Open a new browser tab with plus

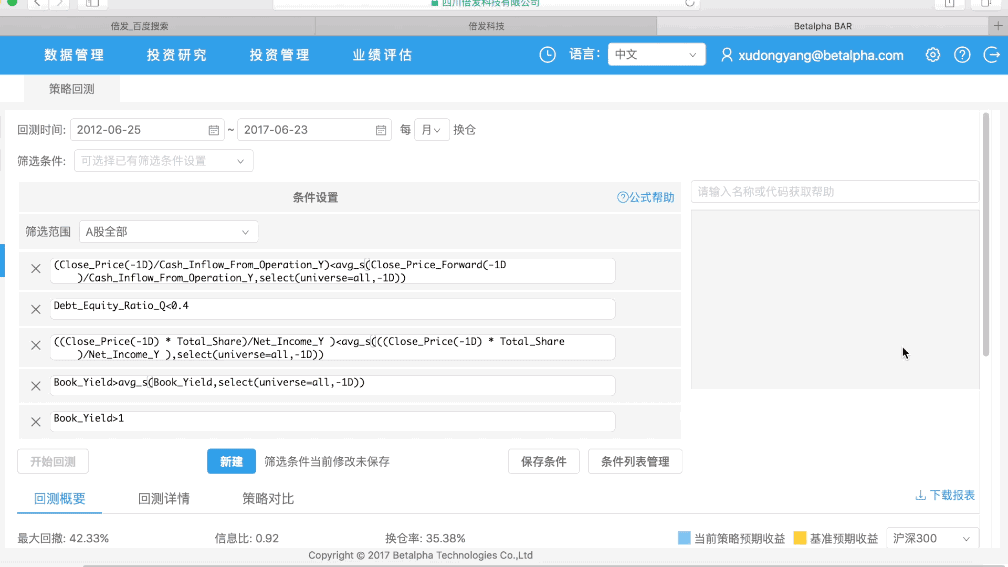point(998,26)
